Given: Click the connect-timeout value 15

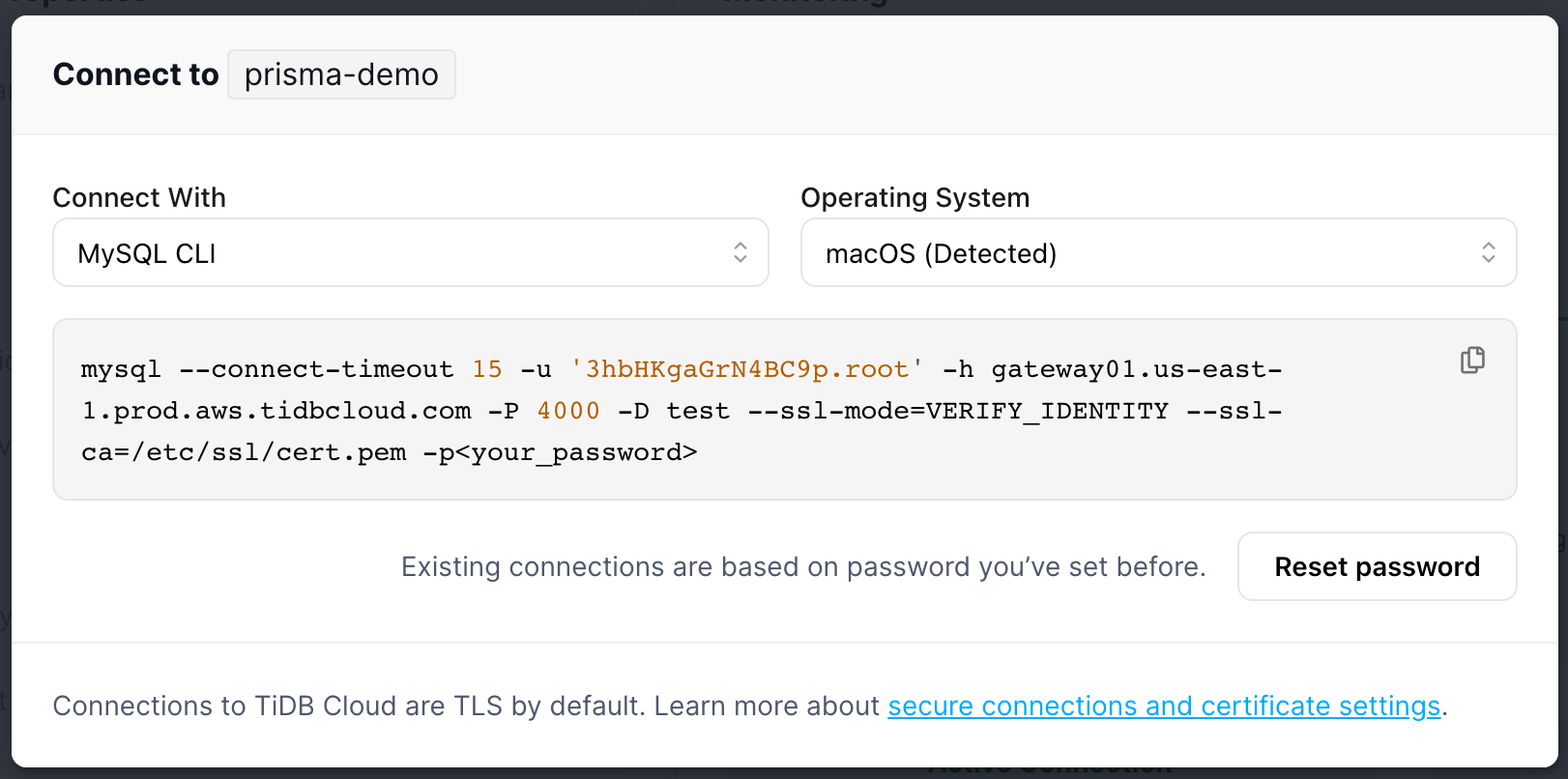Looking at the screenshot, I should point(487,369).
